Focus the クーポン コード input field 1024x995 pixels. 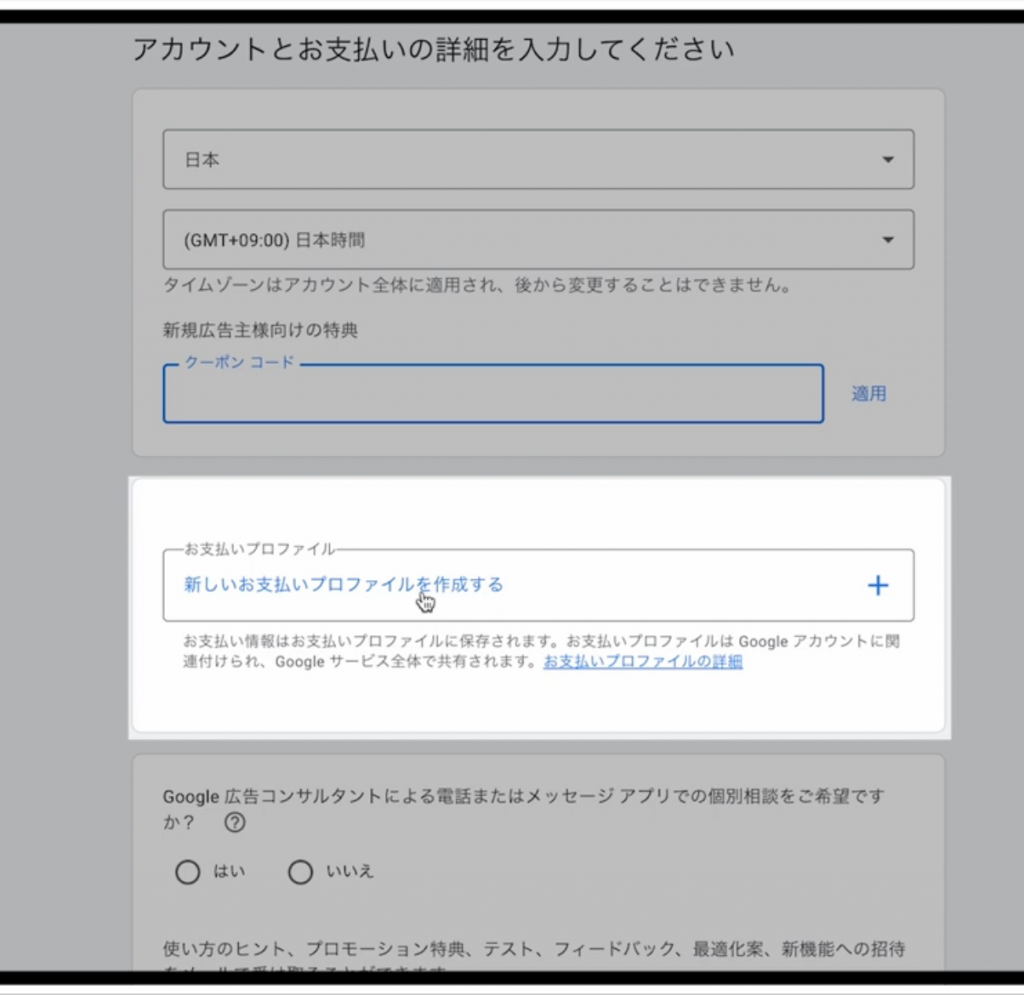[x=493, y=394]
